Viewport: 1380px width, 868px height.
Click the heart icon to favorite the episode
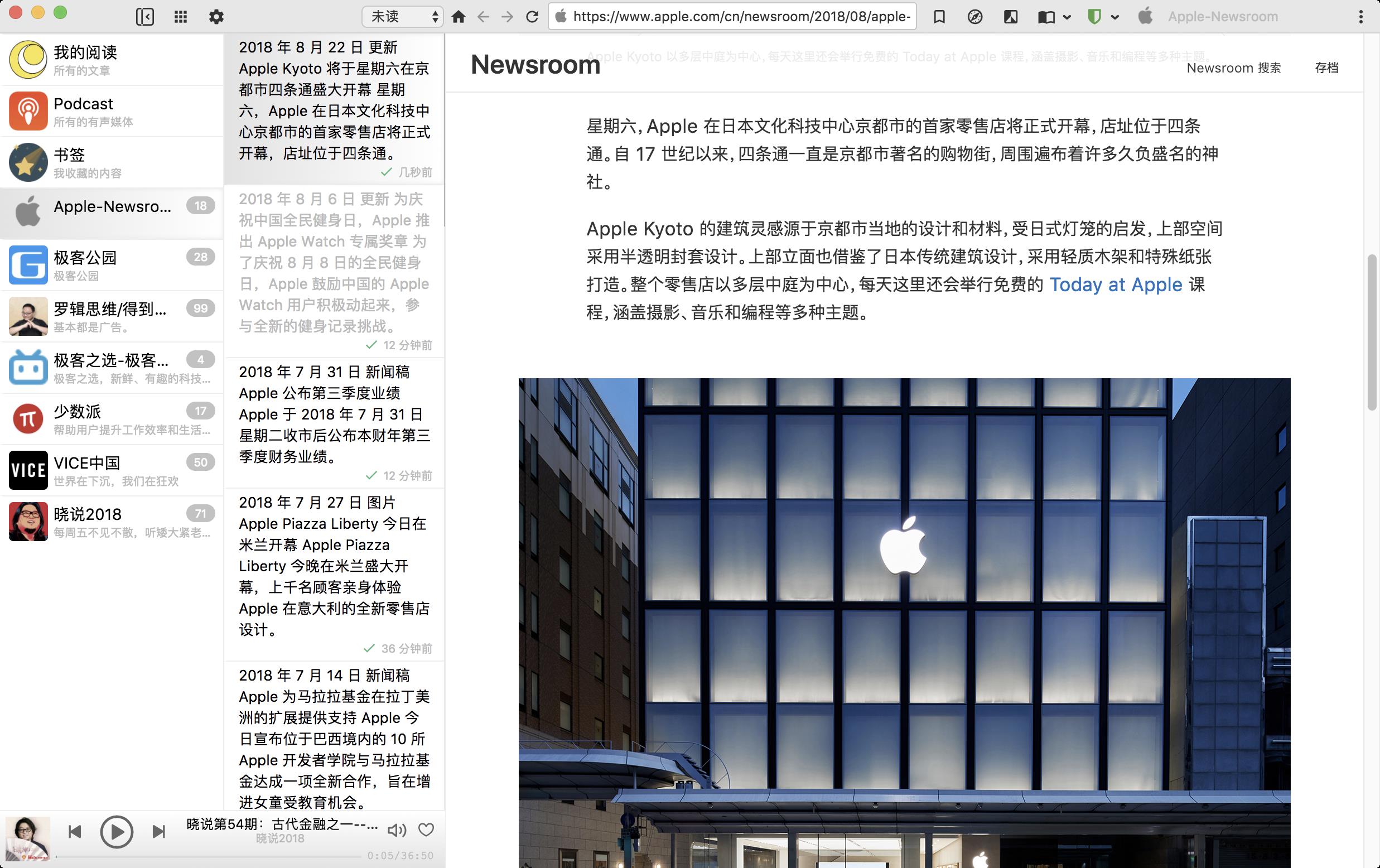(x=426, y=830)
